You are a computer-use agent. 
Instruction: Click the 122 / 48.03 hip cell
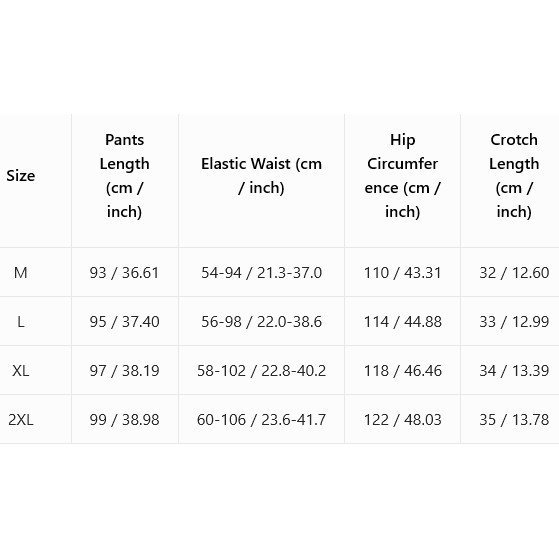[x=402, y=420]
